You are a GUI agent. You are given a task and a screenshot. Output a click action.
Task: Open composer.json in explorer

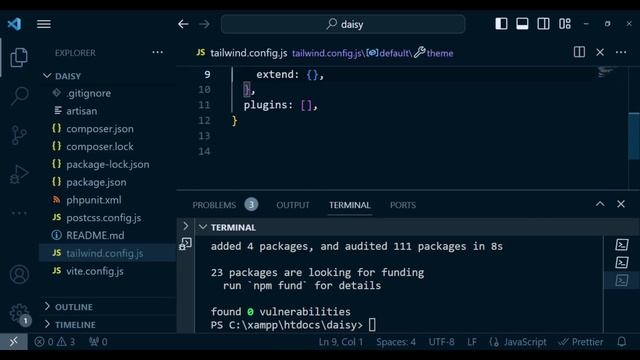tap(108, 129)
